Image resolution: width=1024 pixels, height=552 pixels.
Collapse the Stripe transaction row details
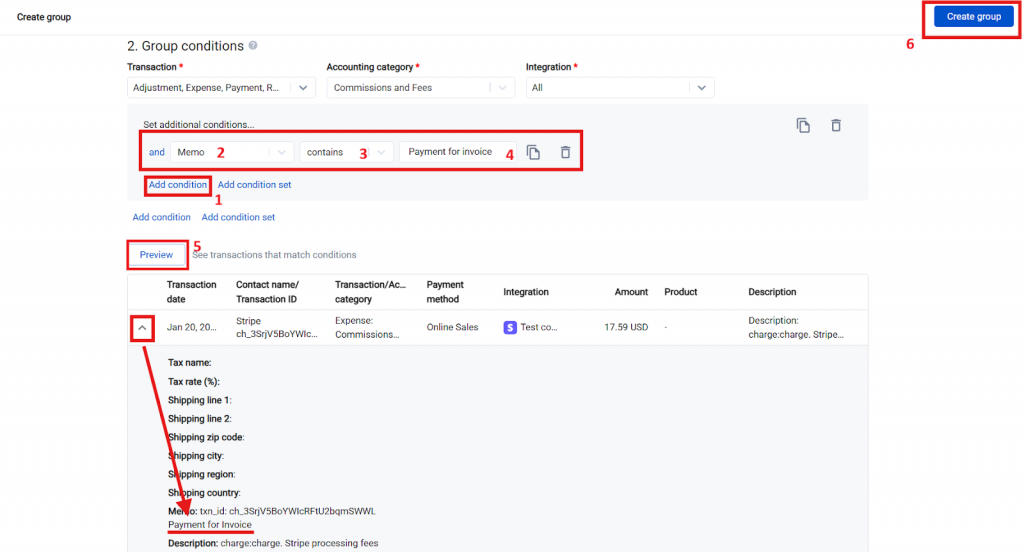pos(142,327)
